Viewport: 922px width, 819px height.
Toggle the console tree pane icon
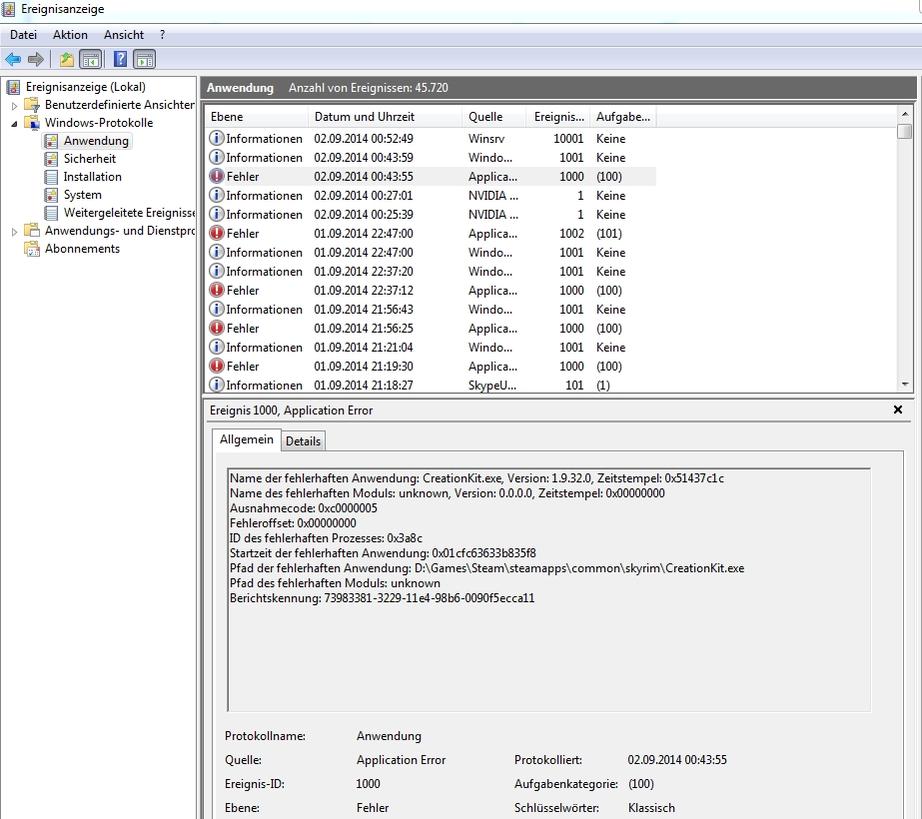(x=90, y=60)
